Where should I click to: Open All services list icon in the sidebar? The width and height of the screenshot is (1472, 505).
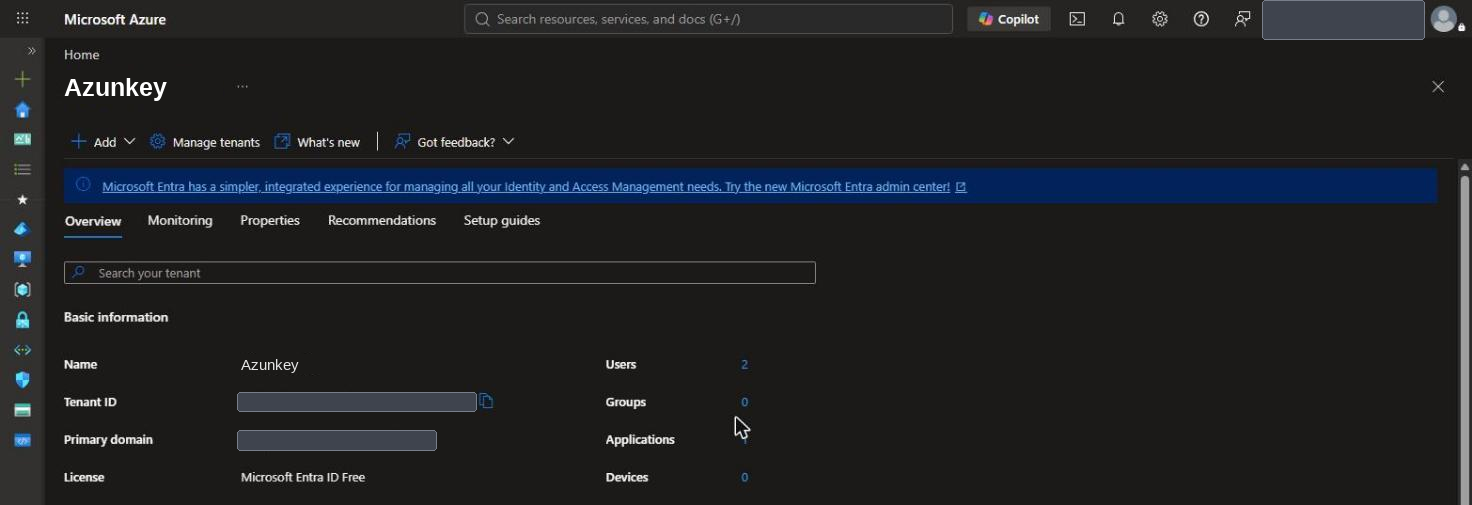tap(22, 169)
